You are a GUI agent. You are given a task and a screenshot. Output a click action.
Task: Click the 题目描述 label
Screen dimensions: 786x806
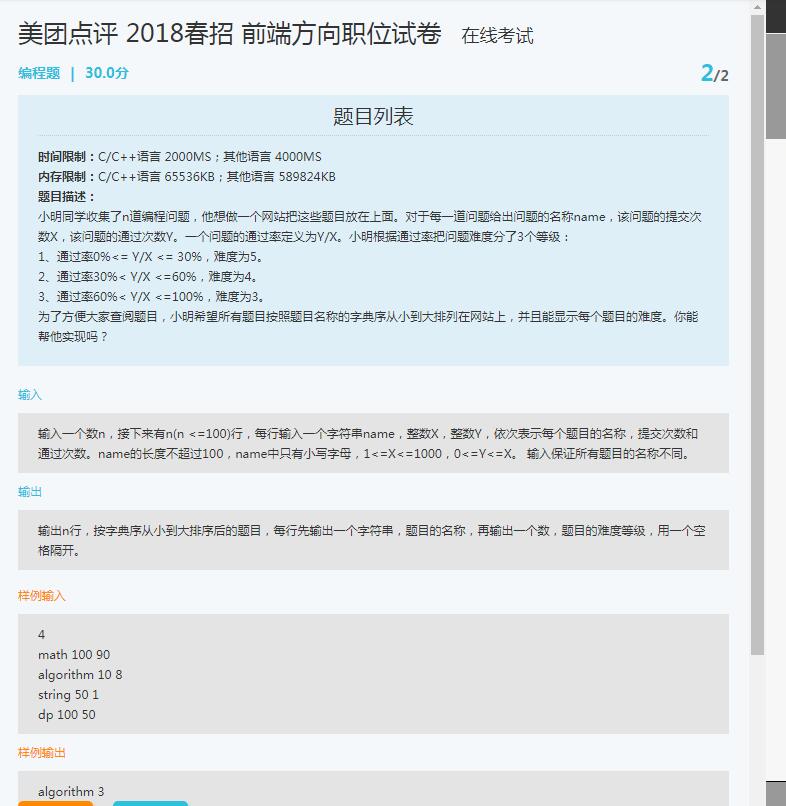point(66,197)
